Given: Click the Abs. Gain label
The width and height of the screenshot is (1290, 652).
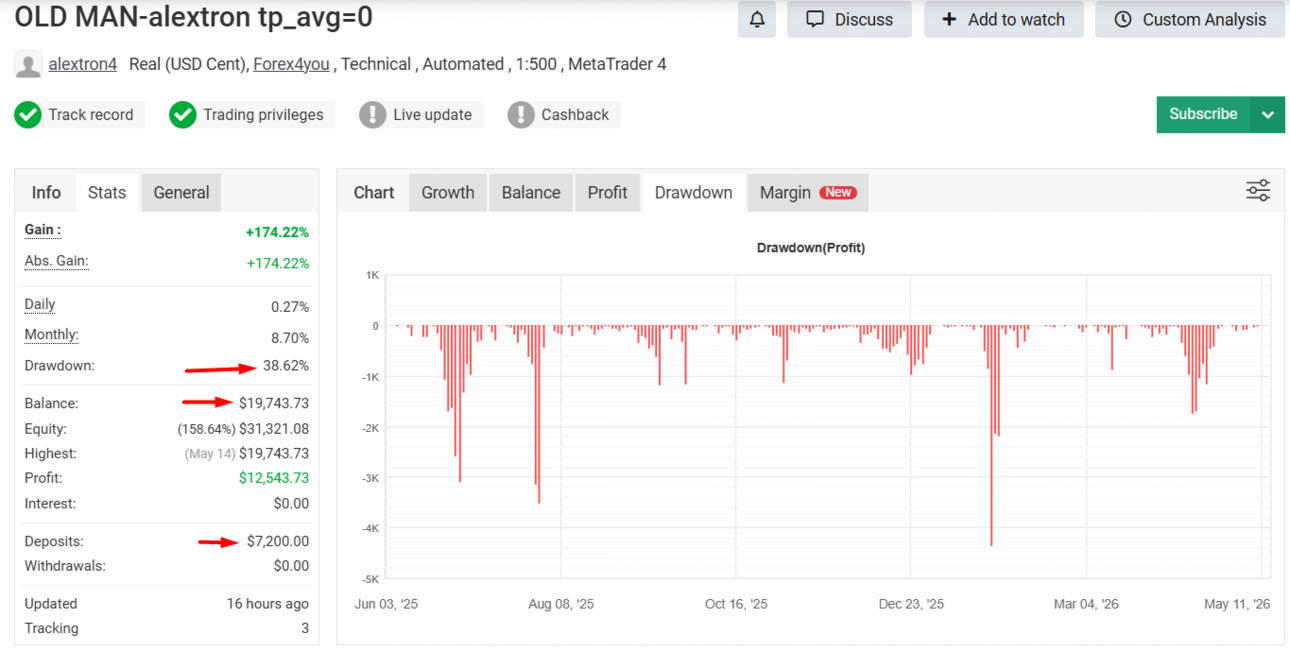Looking at the screenshot, I should pos(56,261).
